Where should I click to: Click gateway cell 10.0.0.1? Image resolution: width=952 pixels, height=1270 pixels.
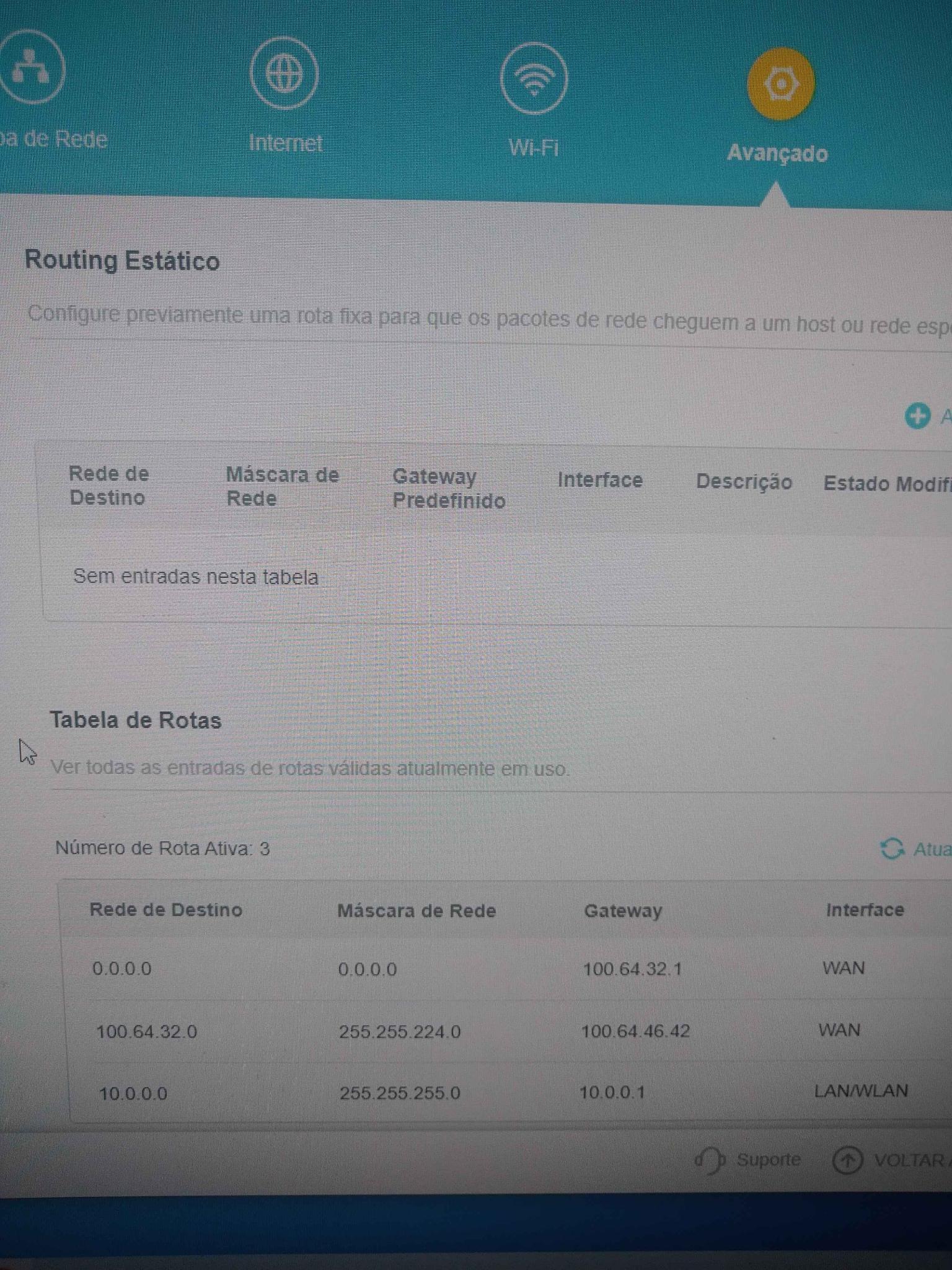coord(612,1092)
